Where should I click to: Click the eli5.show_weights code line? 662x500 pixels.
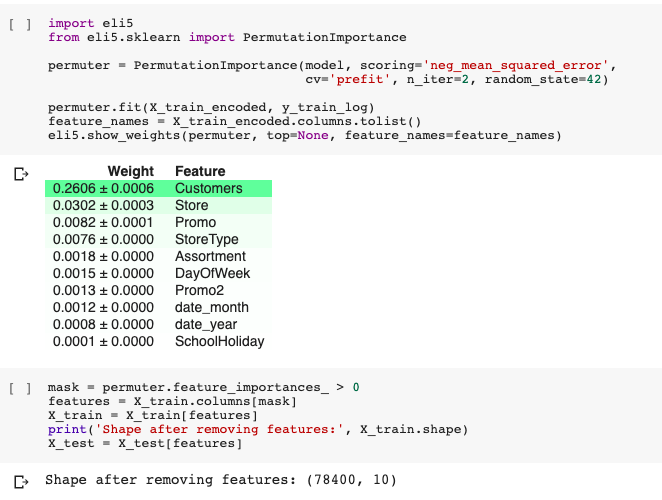(304, 135)
